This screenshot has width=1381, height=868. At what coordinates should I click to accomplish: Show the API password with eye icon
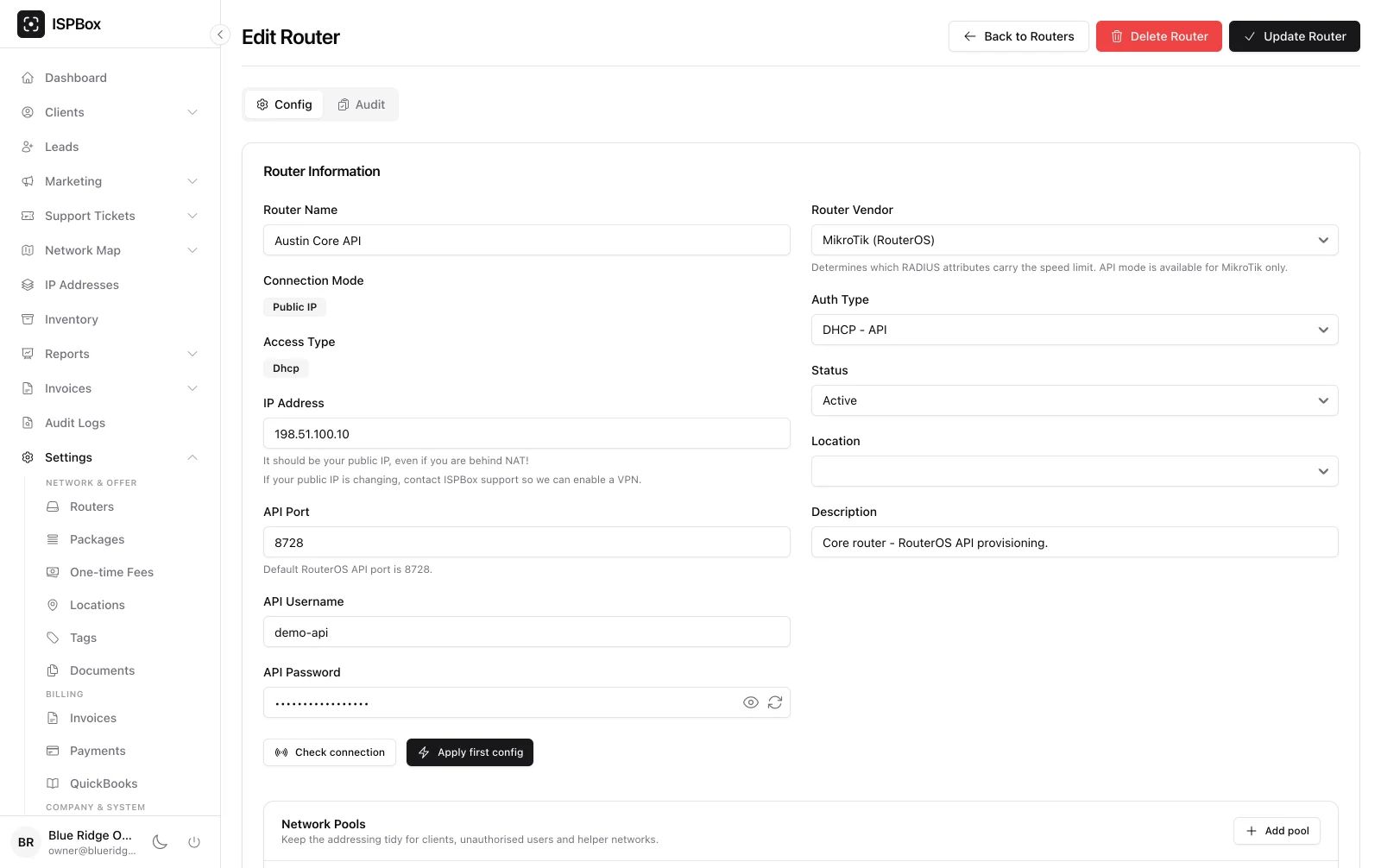click(x=751, y=702)
